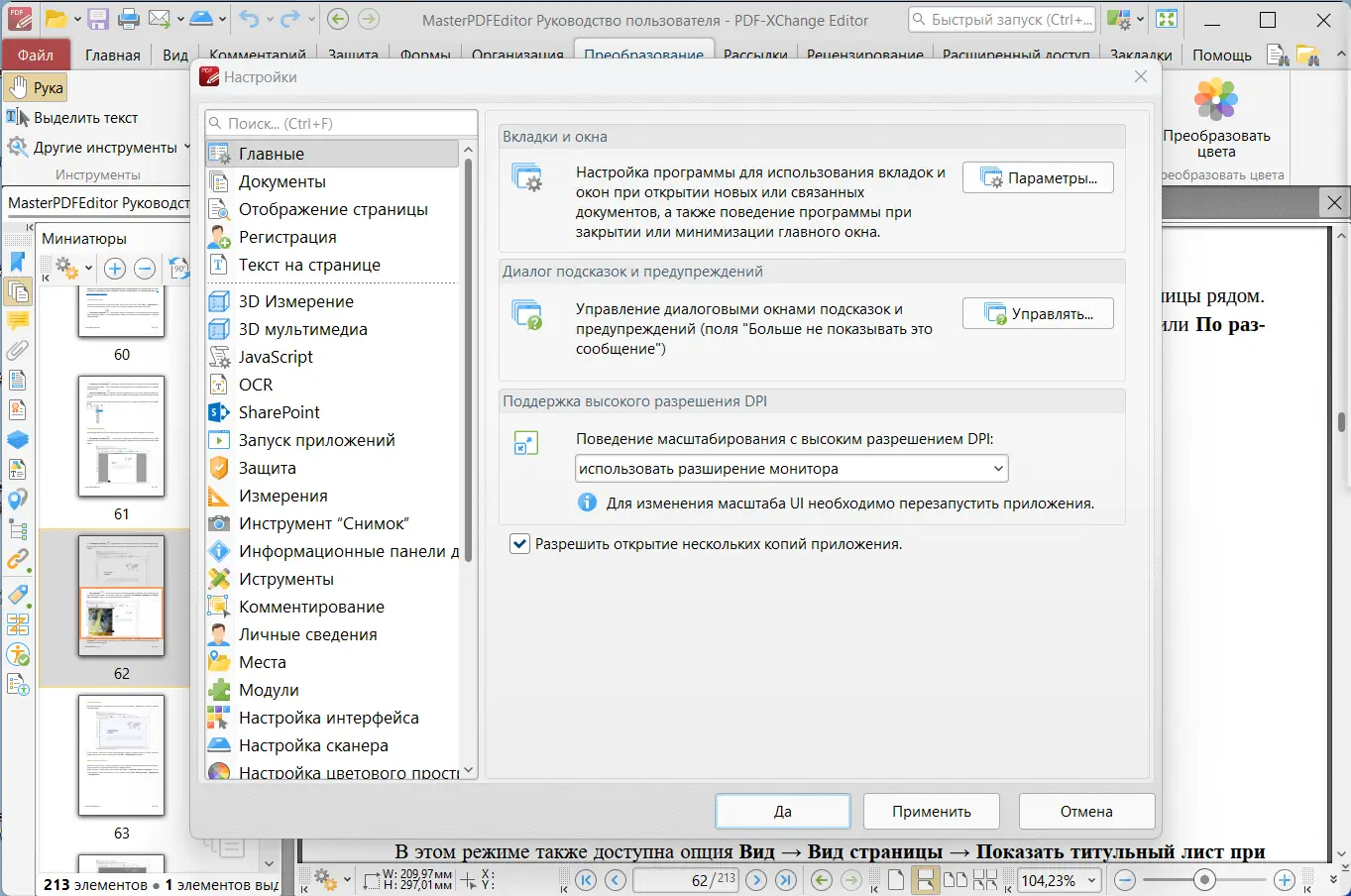Show the Layers panel in the sidebar
The height and width of the screenshot is (896, 1351).
click(17, 439)
